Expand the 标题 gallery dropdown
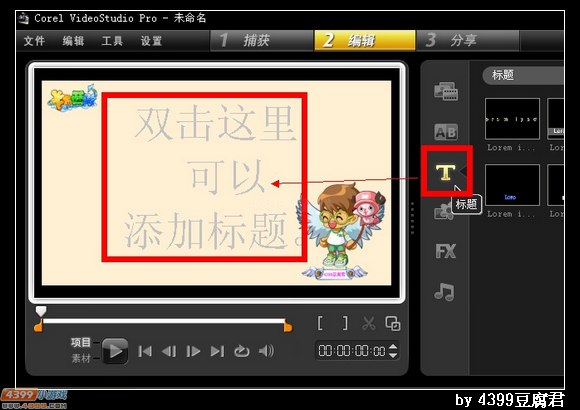The width and height of the screenshot is (580, 410). tap(523, 76)
